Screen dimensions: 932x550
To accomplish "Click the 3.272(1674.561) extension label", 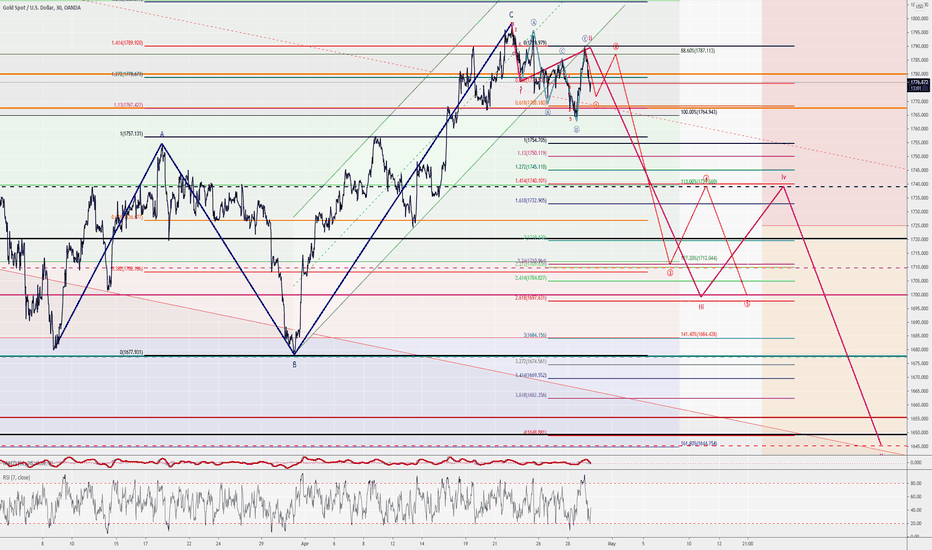I will point(531,361).
